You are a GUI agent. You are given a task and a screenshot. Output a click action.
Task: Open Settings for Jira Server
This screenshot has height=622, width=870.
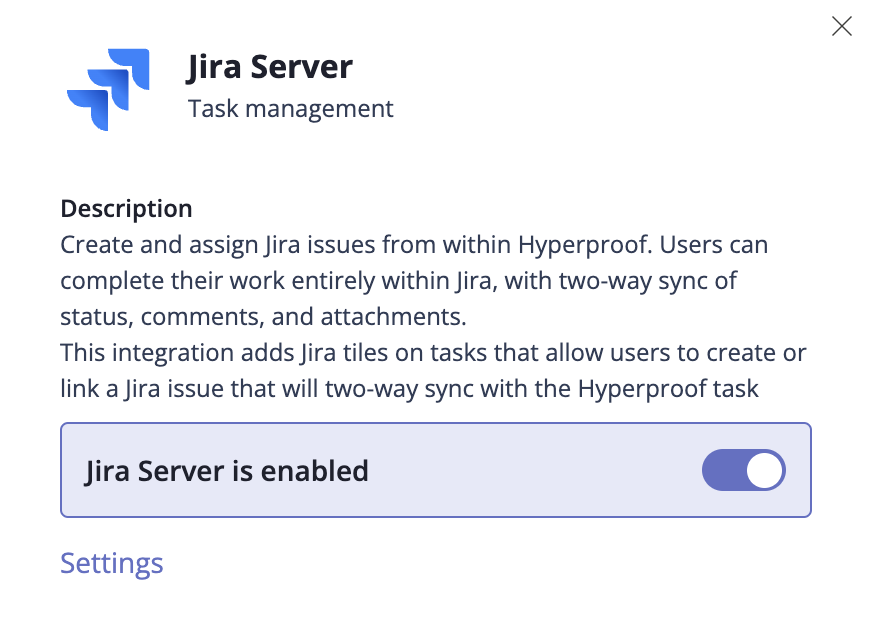[x=111, y=563]
